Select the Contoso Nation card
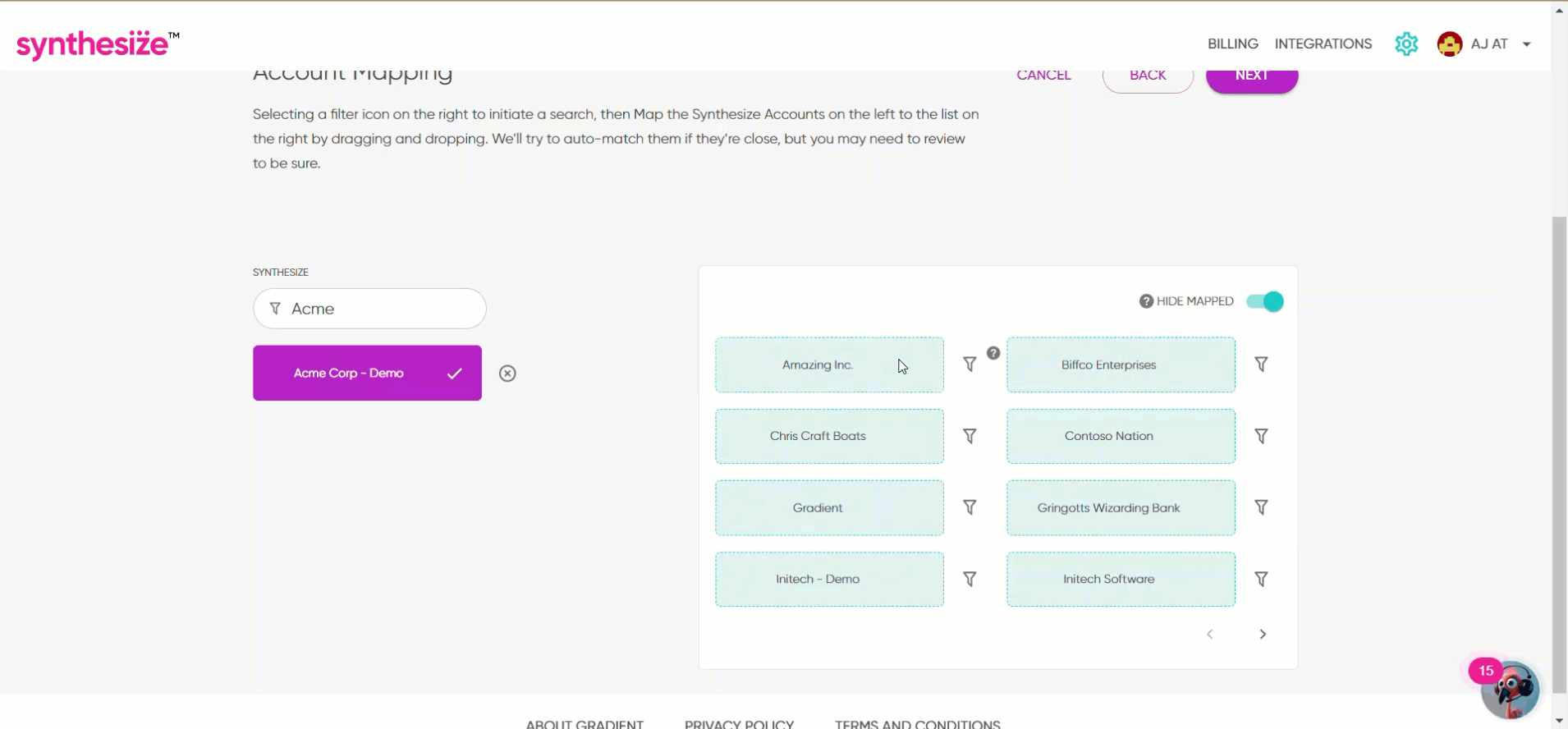 tap(1121, 436)
